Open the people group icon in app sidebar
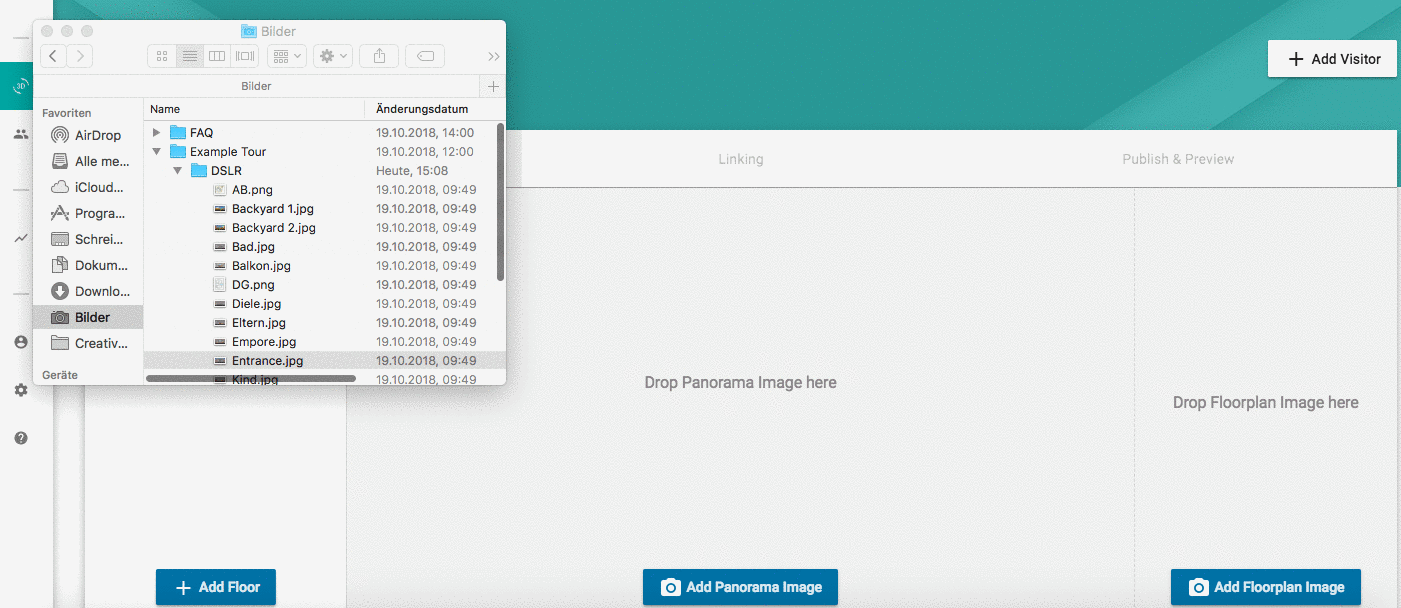Viewport: 1401px width, 608px height. (x=20, y=134)
